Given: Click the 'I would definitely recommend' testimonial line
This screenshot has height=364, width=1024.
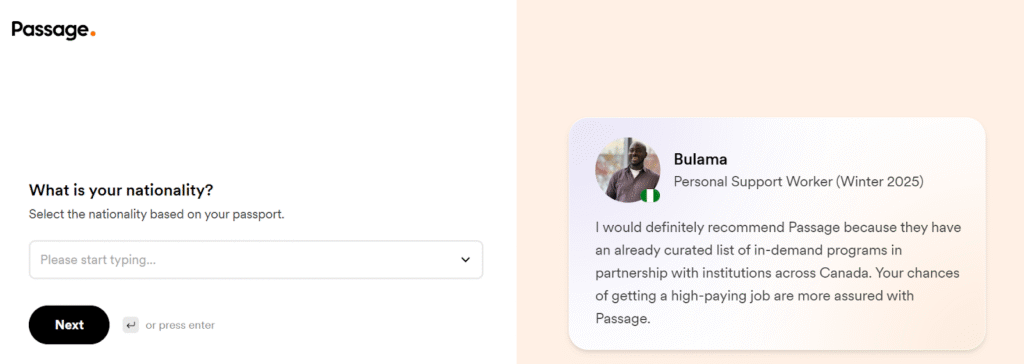Looking at the screenshot, I should (778, 227).
